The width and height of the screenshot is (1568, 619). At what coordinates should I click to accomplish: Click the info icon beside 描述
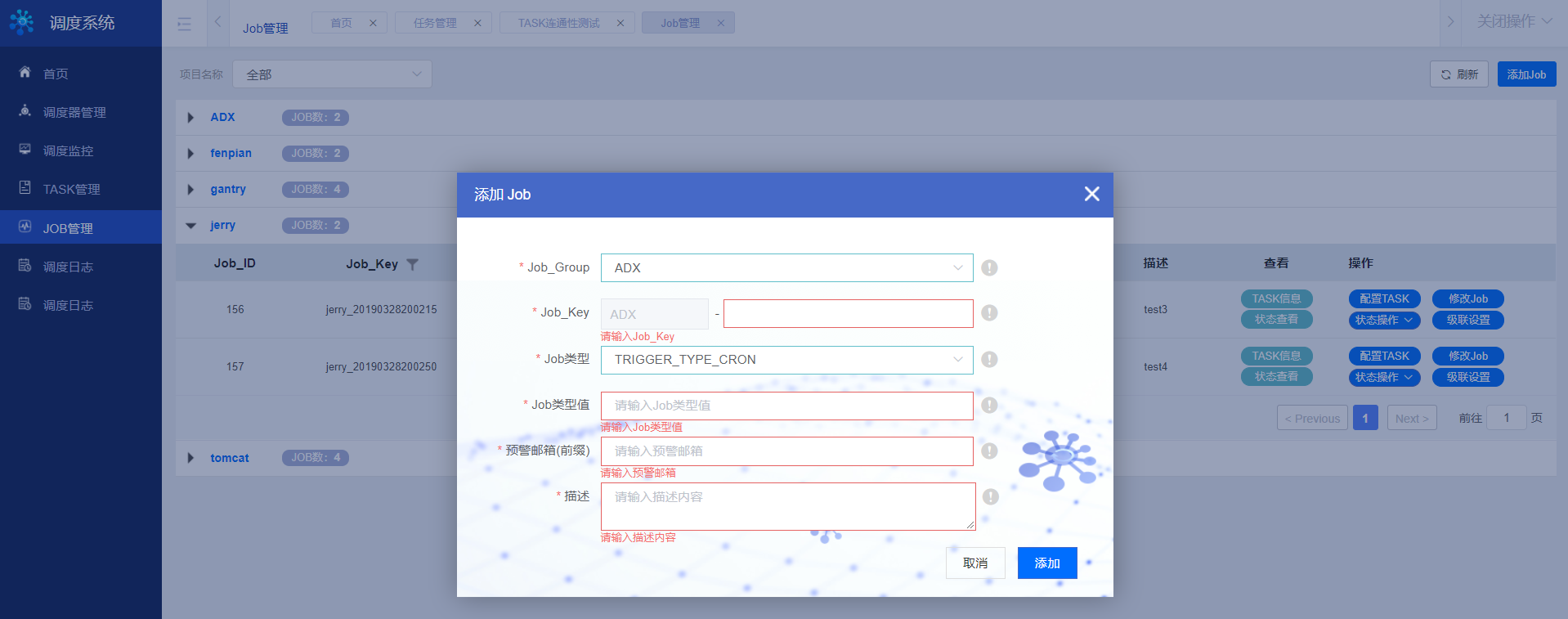click(x=990, y=496)
